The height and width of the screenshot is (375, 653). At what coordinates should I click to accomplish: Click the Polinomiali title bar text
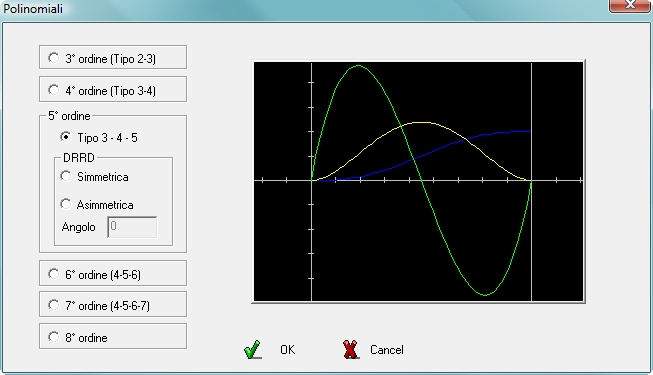click(33, 8)
